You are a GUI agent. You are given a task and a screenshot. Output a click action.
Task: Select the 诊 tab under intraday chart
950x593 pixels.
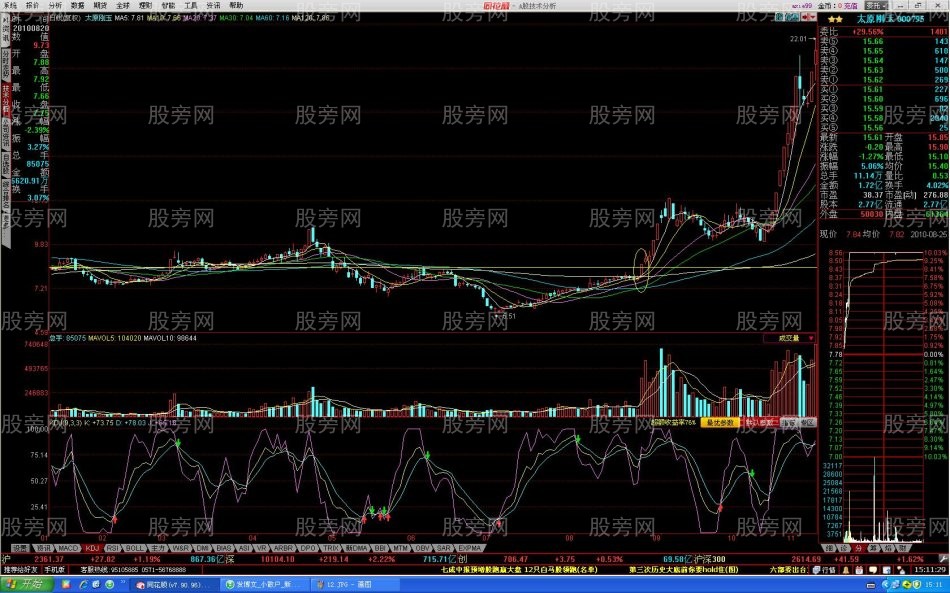tap(844, 548)
